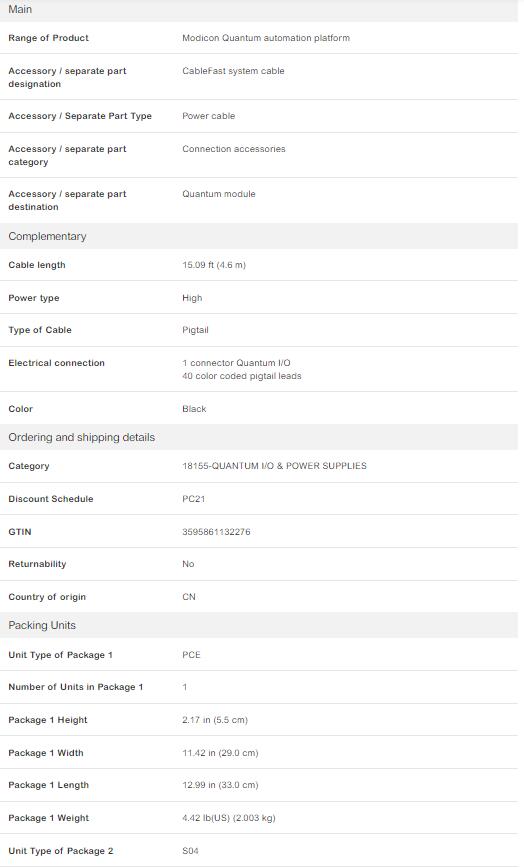Select the Category value 18155-QUANTUM I/O
The image size is (524, 868).
[x=274, y=466]
